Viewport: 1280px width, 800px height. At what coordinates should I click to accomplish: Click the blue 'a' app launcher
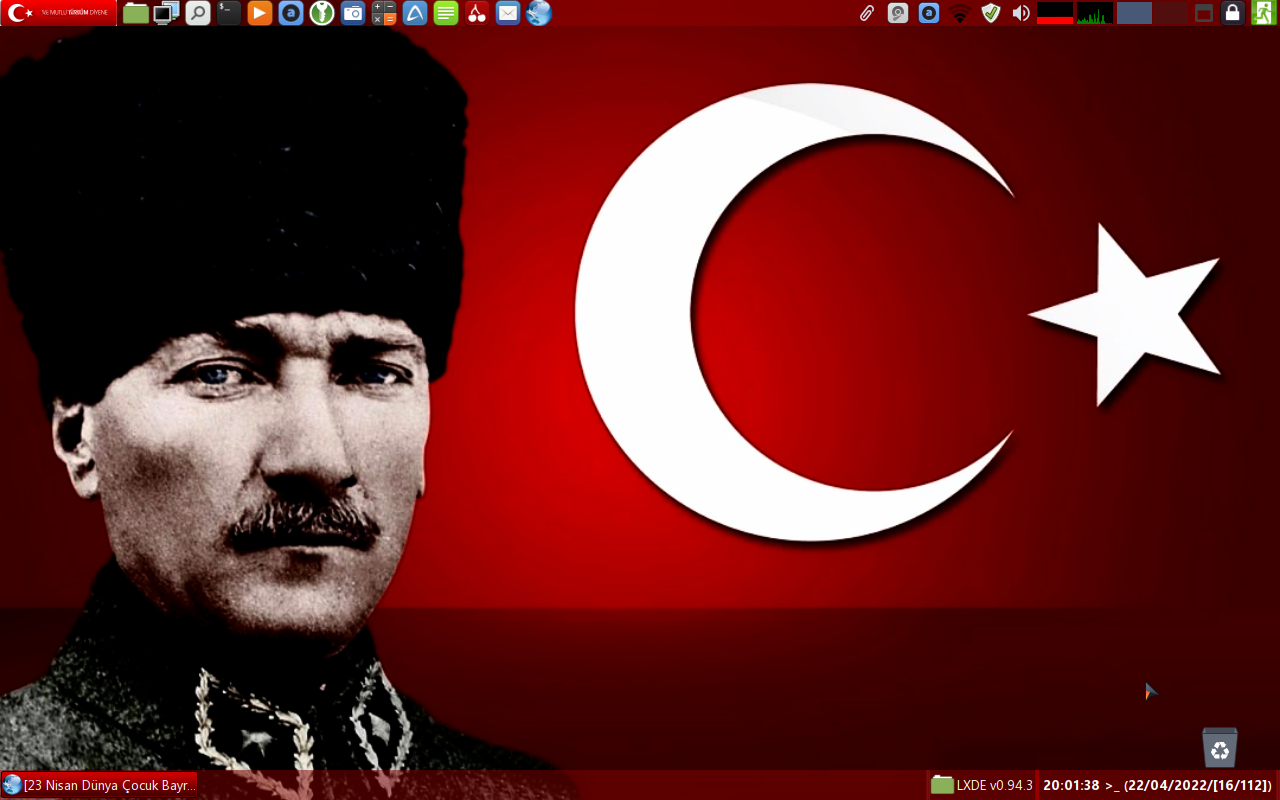coord(291,13)
